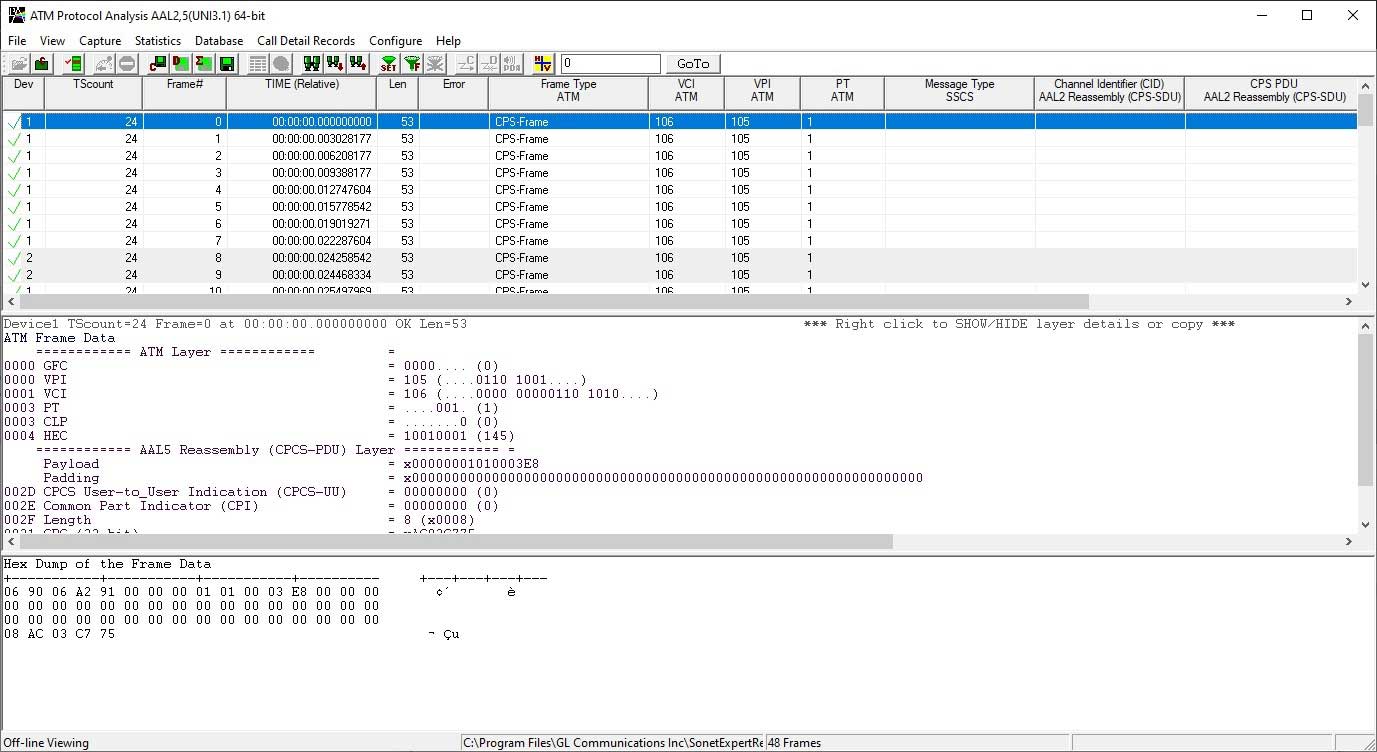Open the Configure menu
The width and height of the screenshot is (1377, 752).
395,41
